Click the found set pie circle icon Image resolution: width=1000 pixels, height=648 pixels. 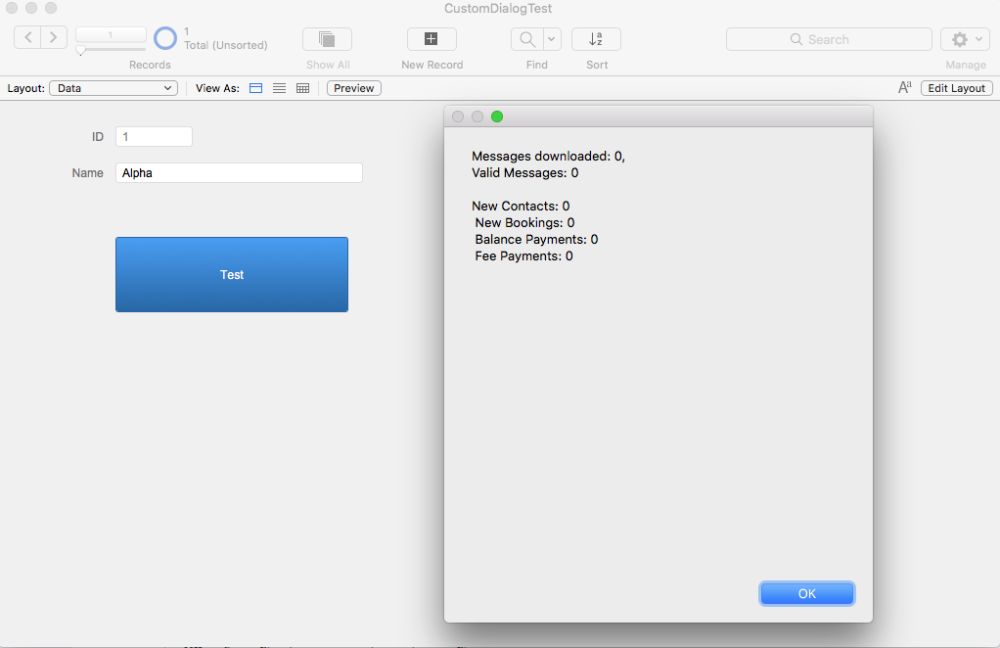pos(165,39)
